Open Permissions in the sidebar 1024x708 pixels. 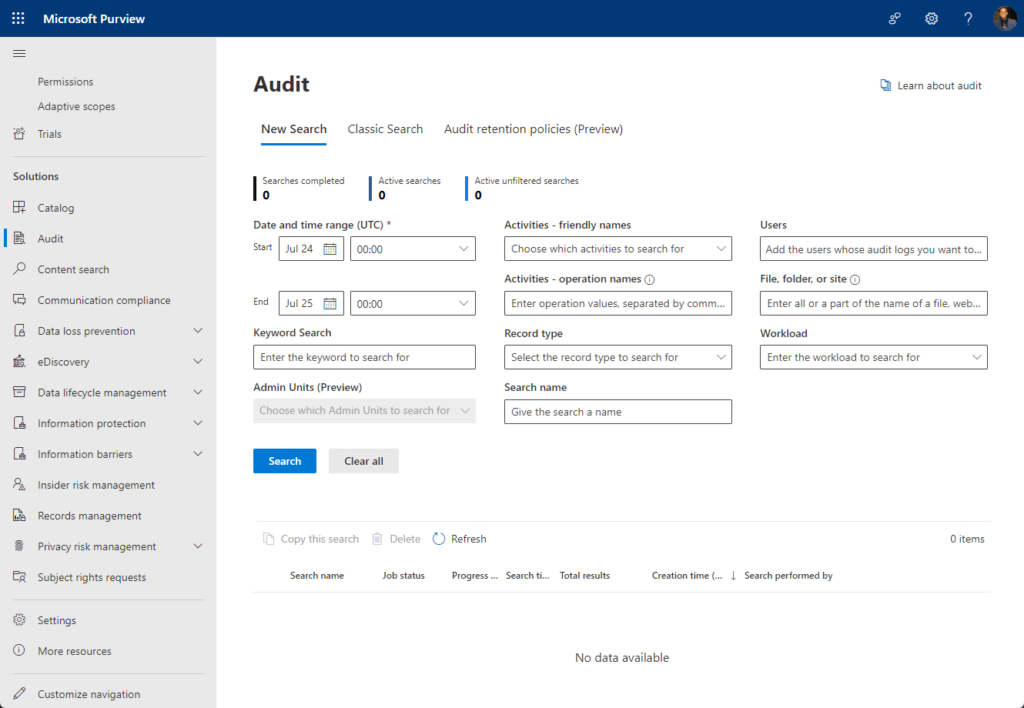(x=65, y=82)
